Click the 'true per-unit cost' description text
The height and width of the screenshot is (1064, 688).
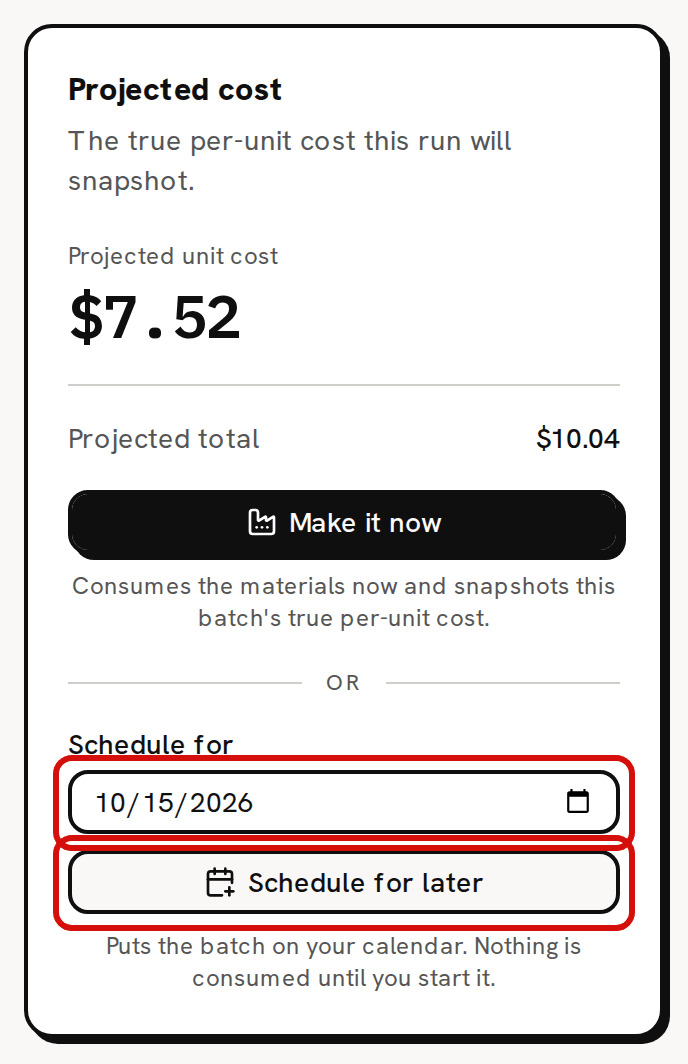click(290, 161)
